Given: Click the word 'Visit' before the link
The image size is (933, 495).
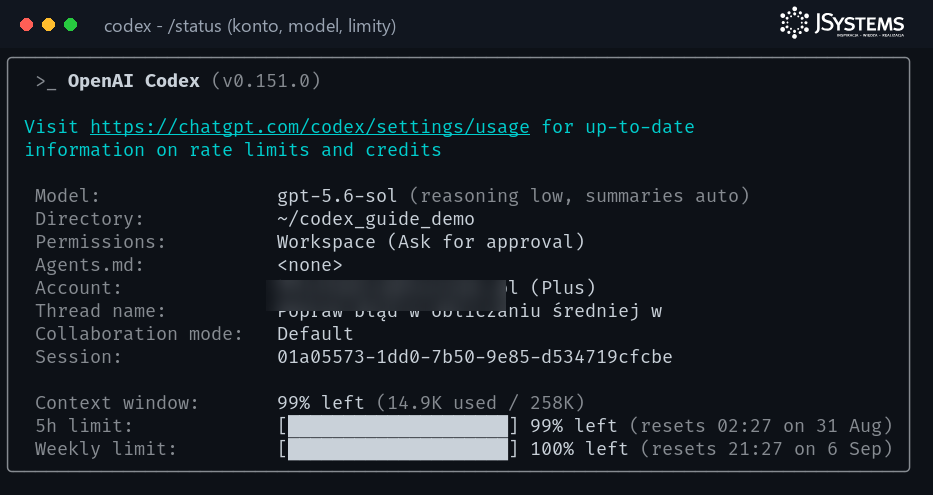Looking at the screenshot, I should pyautogui.click(x=51, y=127).
